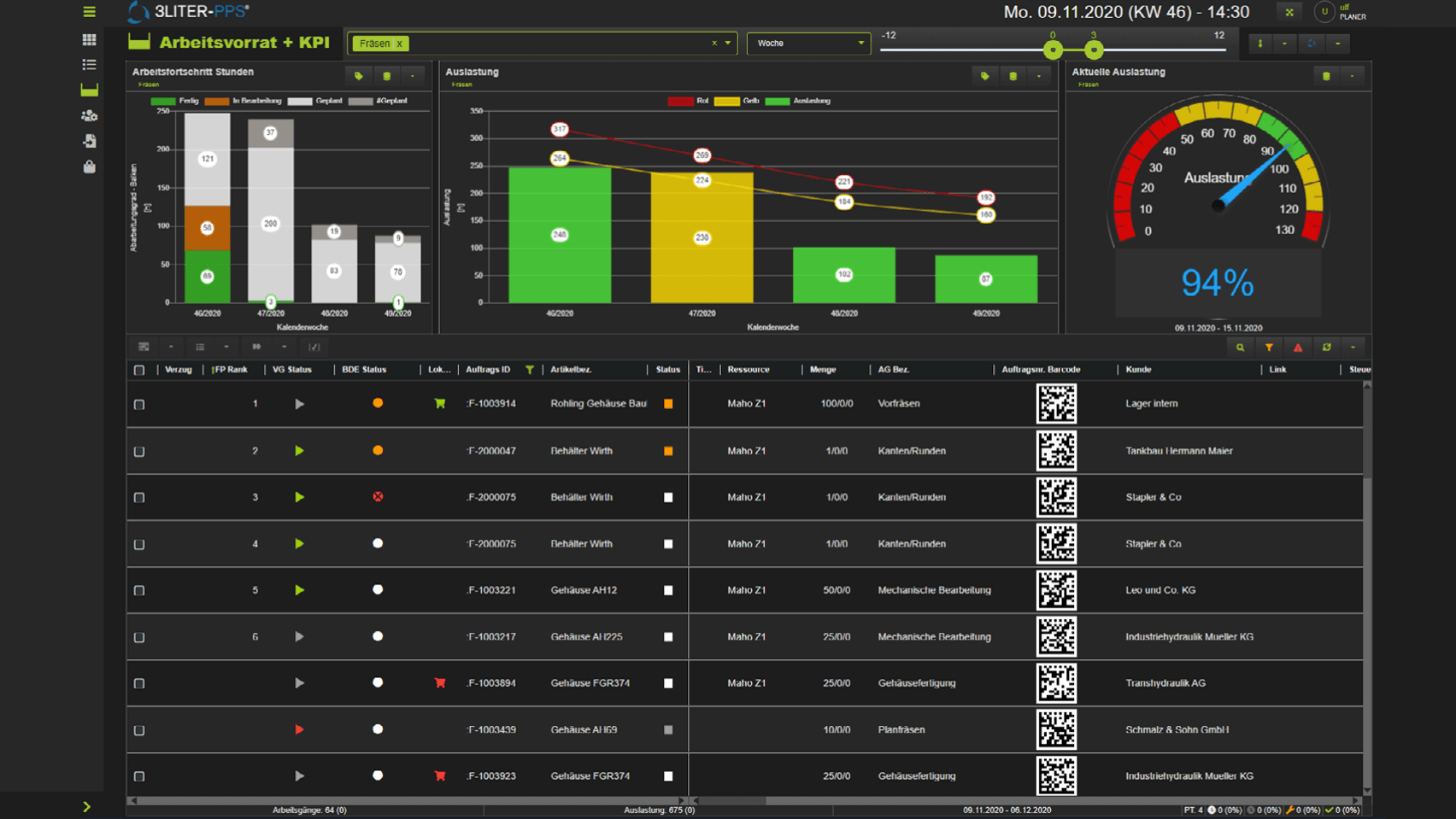Select the Arbeitsvorrat icon in sidebar

point(89,90)
